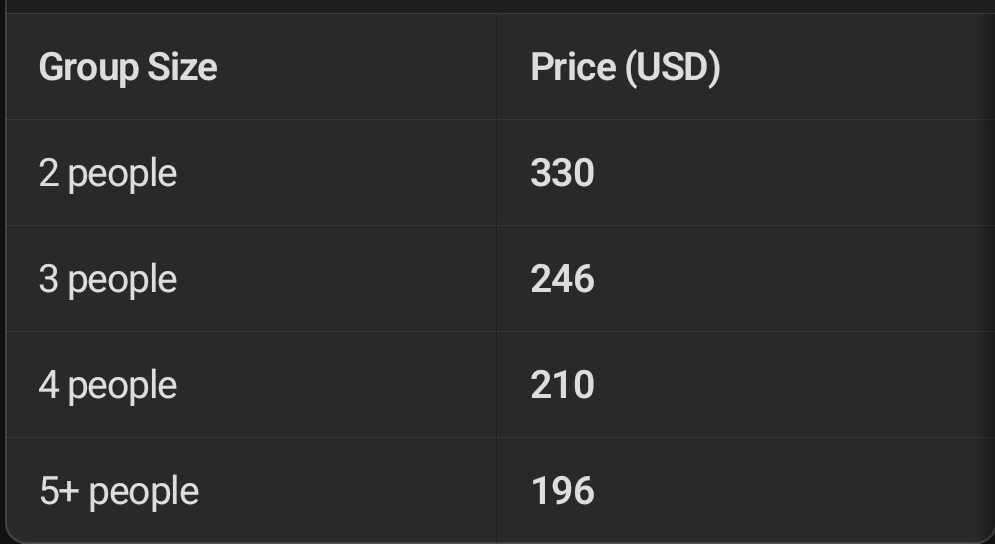
Task: Select the 5+ people table cell
Action: click(251, 490)
